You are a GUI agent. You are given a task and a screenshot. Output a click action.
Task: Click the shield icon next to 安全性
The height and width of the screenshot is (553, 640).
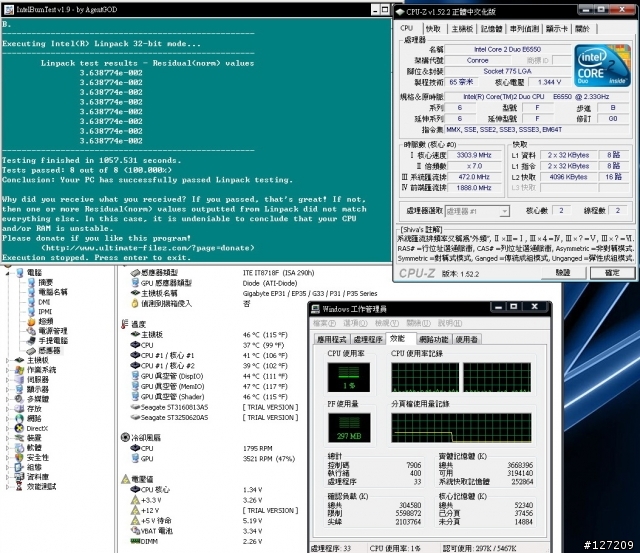pos(19,458)
